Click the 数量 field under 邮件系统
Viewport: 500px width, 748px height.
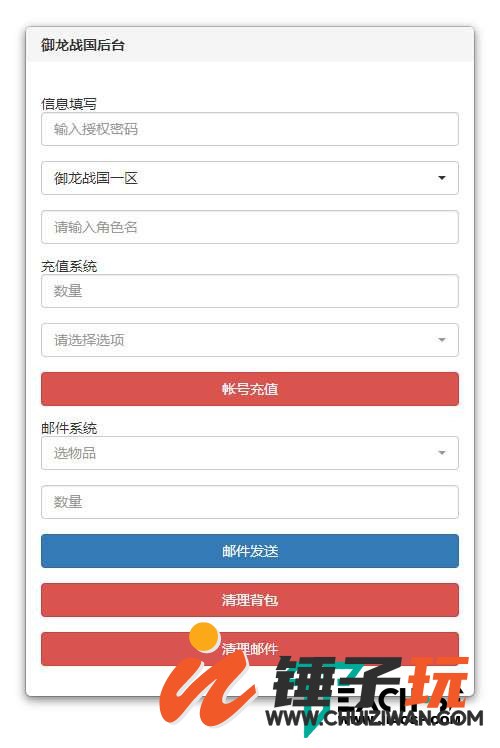click(x=250, y=502)
